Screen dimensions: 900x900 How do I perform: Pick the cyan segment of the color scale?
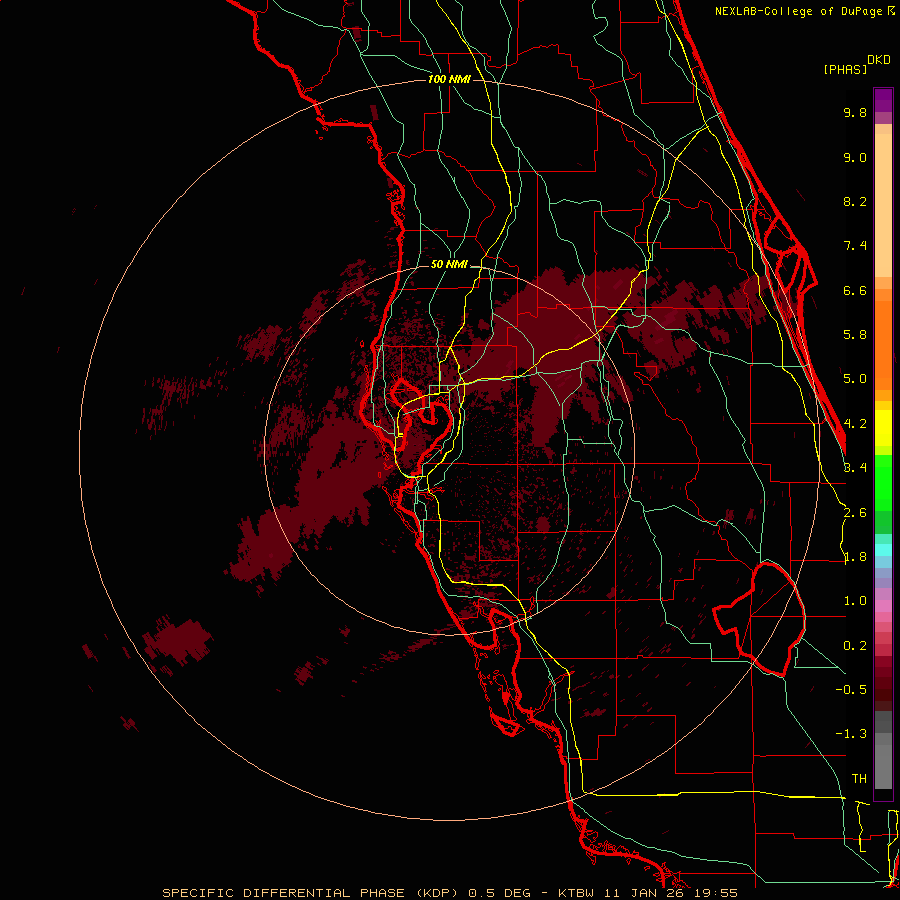883,550
